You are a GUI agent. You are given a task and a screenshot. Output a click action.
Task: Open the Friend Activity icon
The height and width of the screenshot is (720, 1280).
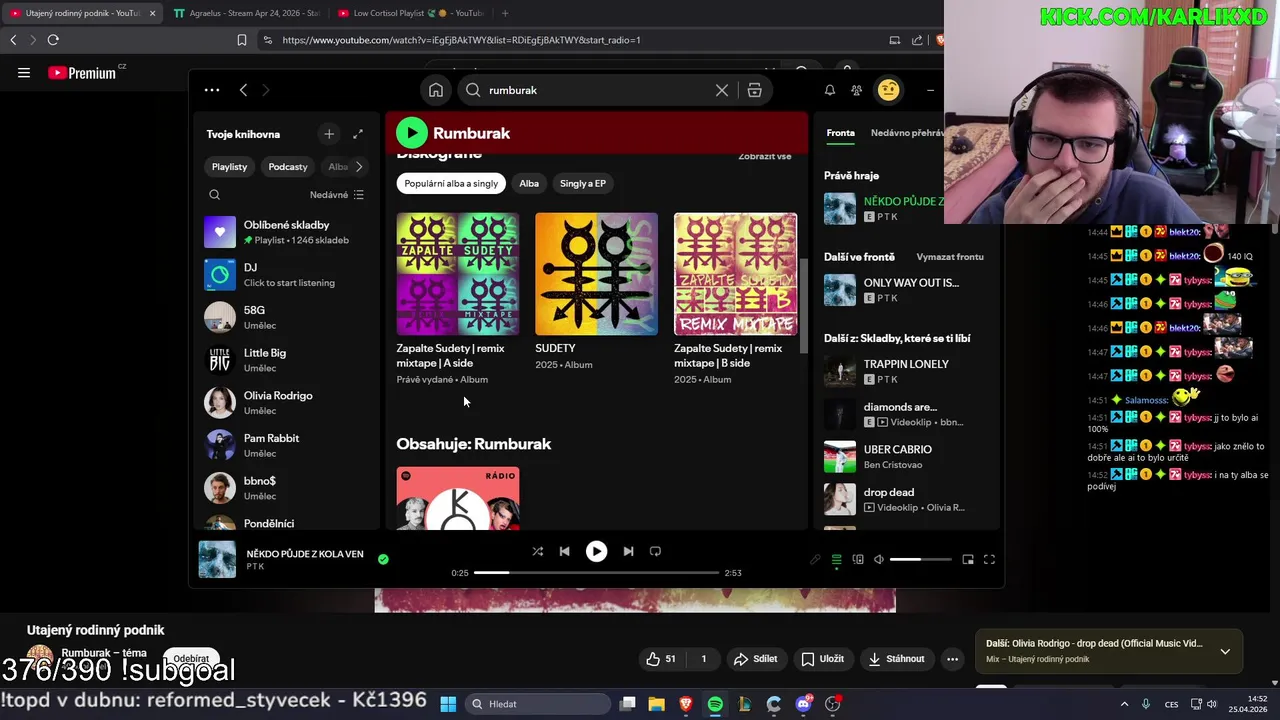tap(856, 90)
